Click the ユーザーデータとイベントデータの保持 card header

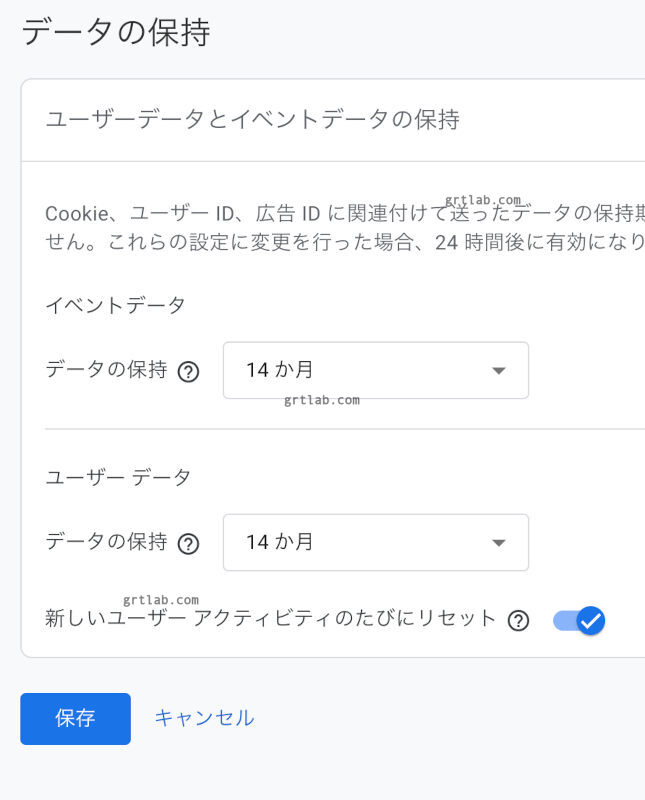252,120
